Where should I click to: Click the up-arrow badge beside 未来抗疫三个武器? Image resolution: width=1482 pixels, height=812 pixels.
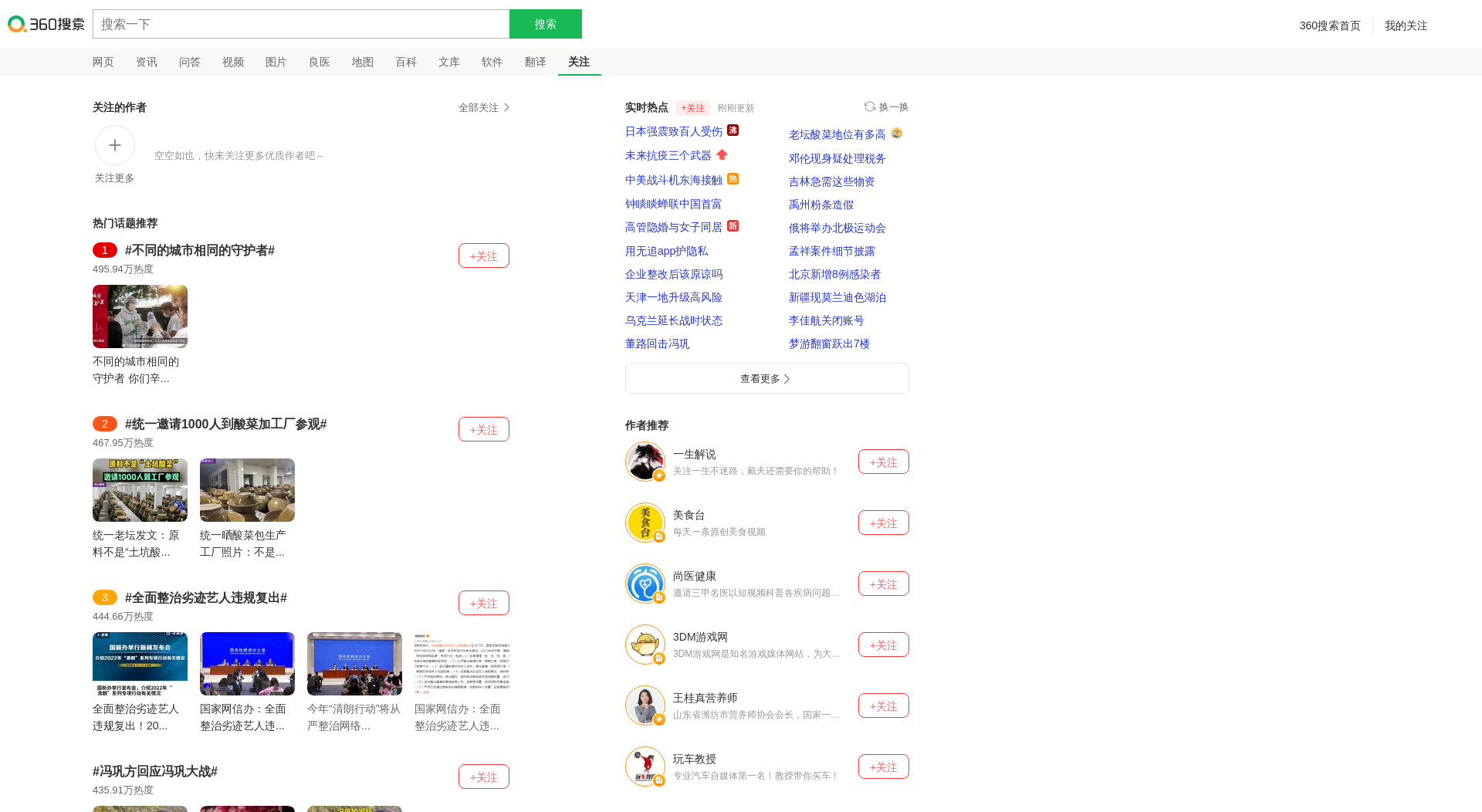tap(722, 154)
